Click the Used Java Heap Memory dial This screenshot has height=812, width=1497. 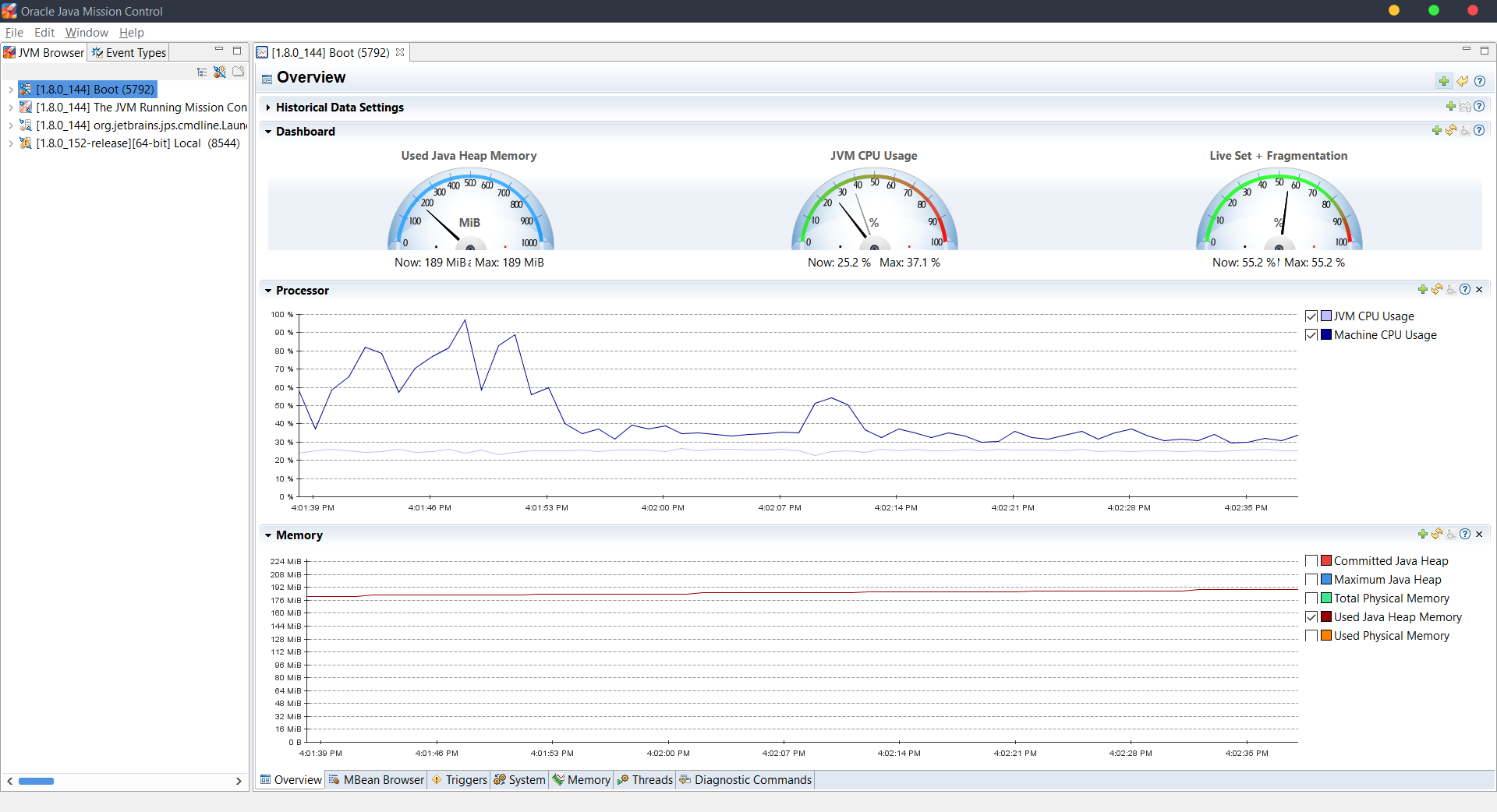click(x=470, y=209)
